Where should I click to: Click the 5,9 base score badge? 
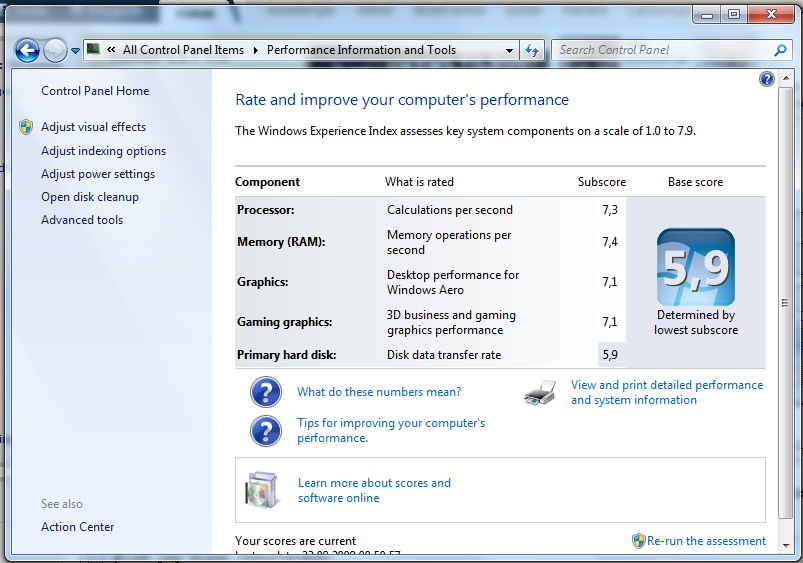695,267
